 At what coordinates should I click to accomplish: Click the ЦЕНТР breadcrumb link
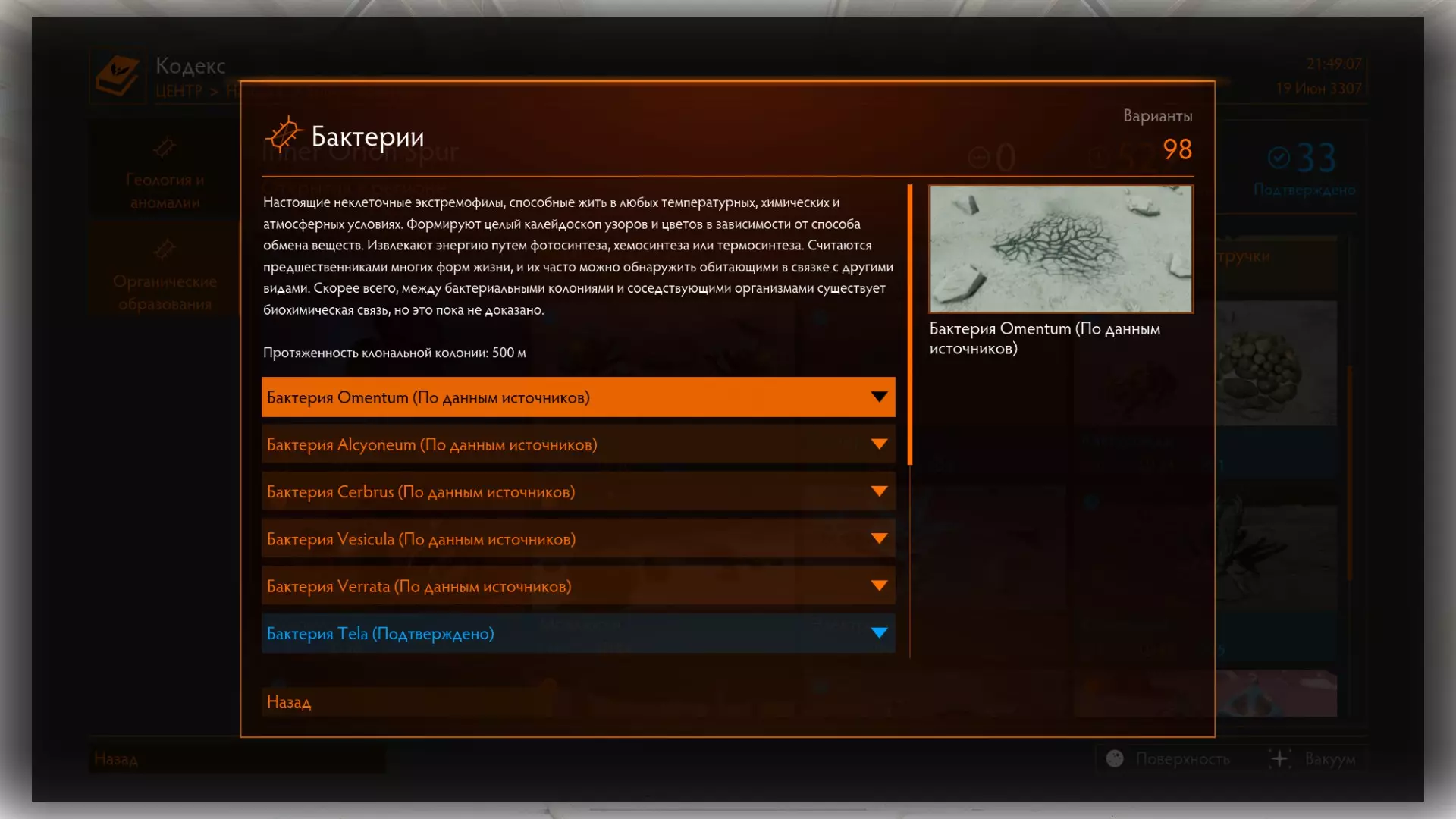click(179, 91)
